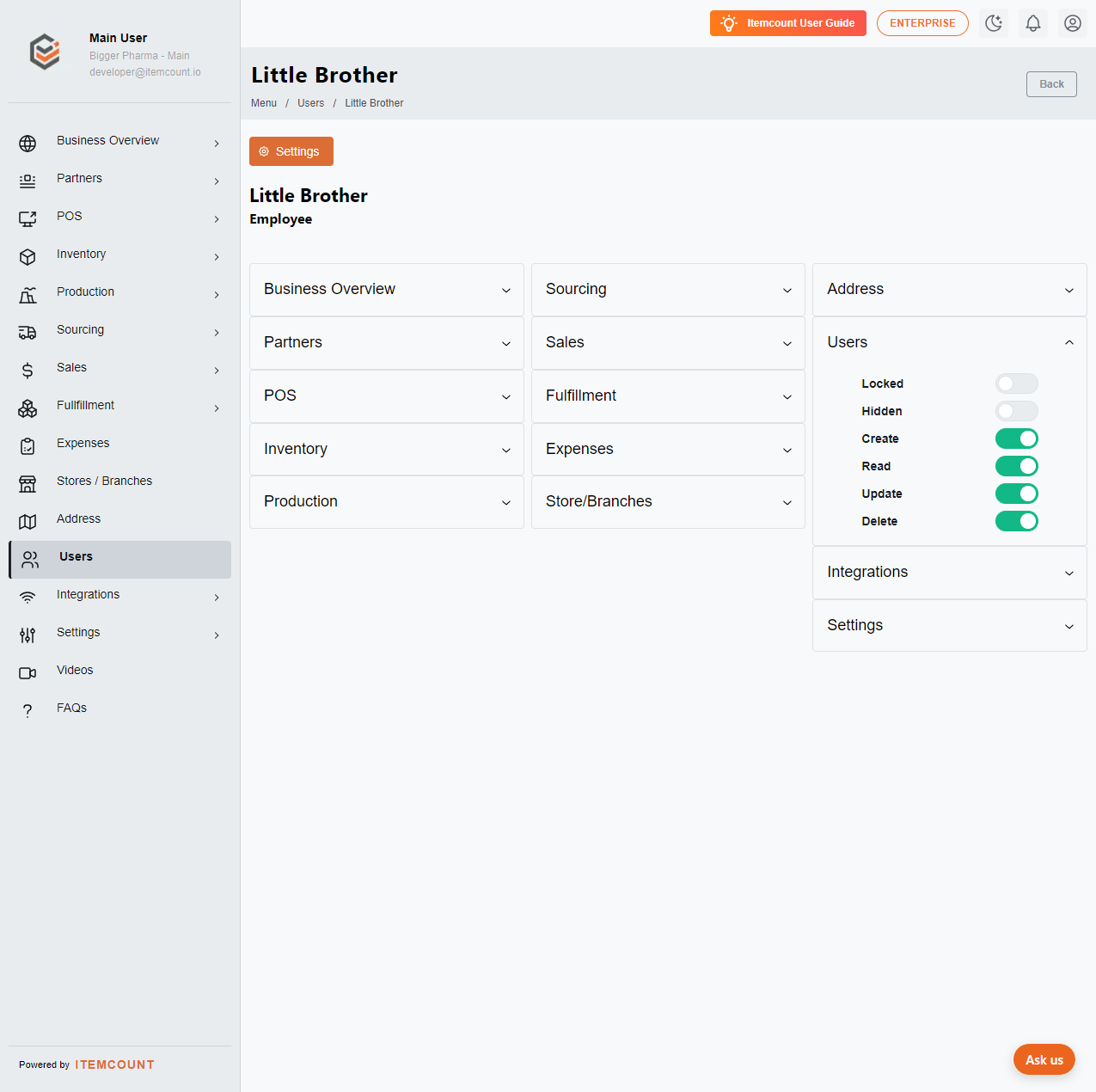This screenshot has width=1096, height=1092.
Task: Expand the POS permissions panel
Action: [x=387, y=396]
